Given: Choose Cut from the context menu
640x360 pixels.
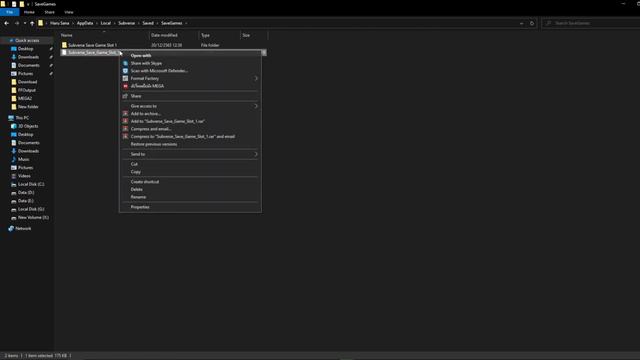Looking at the screenshot, I should pos(134,164).
